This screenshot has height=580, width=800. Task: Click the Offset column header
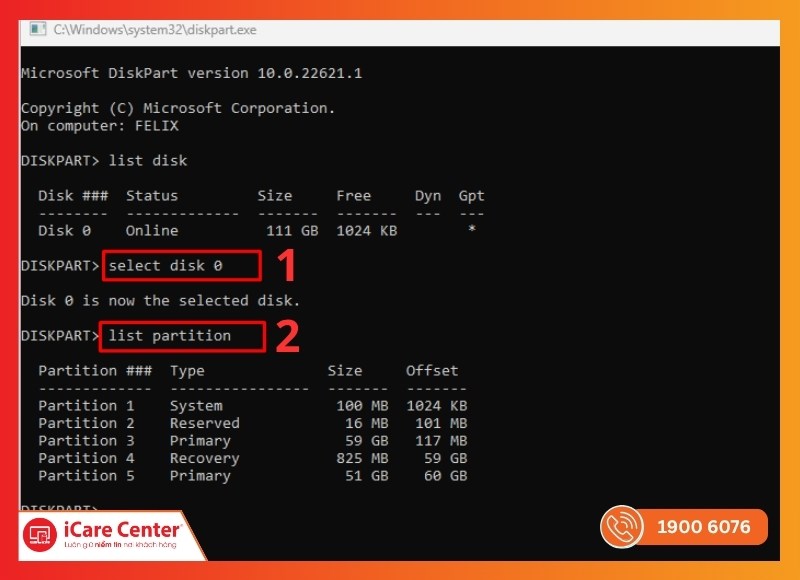click(x=431, y=371)
